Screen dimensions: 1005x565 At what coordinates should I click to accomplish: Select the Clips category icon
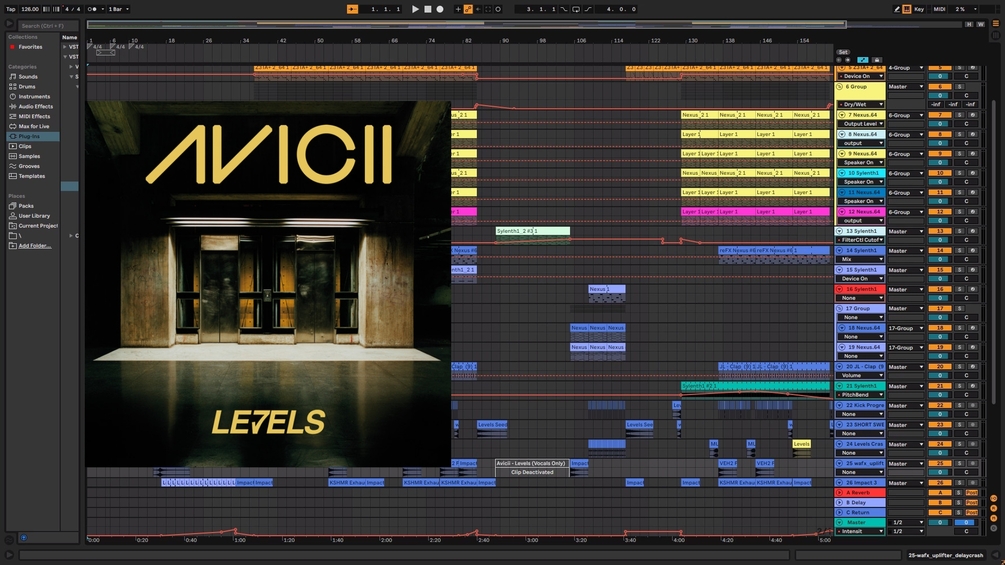[x=13, y=146]
